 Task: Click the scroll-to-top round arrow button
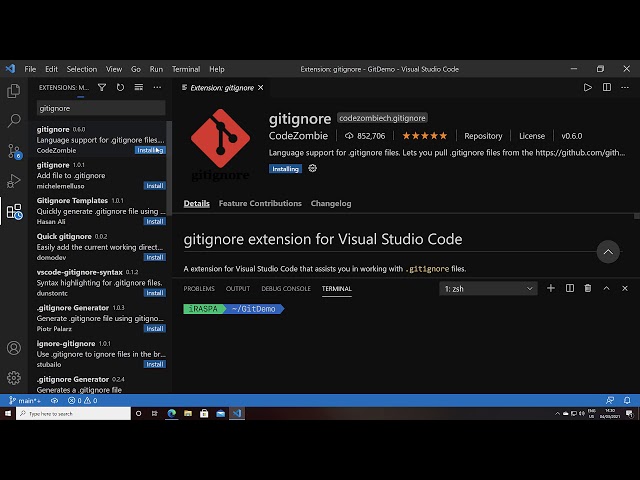608,252
